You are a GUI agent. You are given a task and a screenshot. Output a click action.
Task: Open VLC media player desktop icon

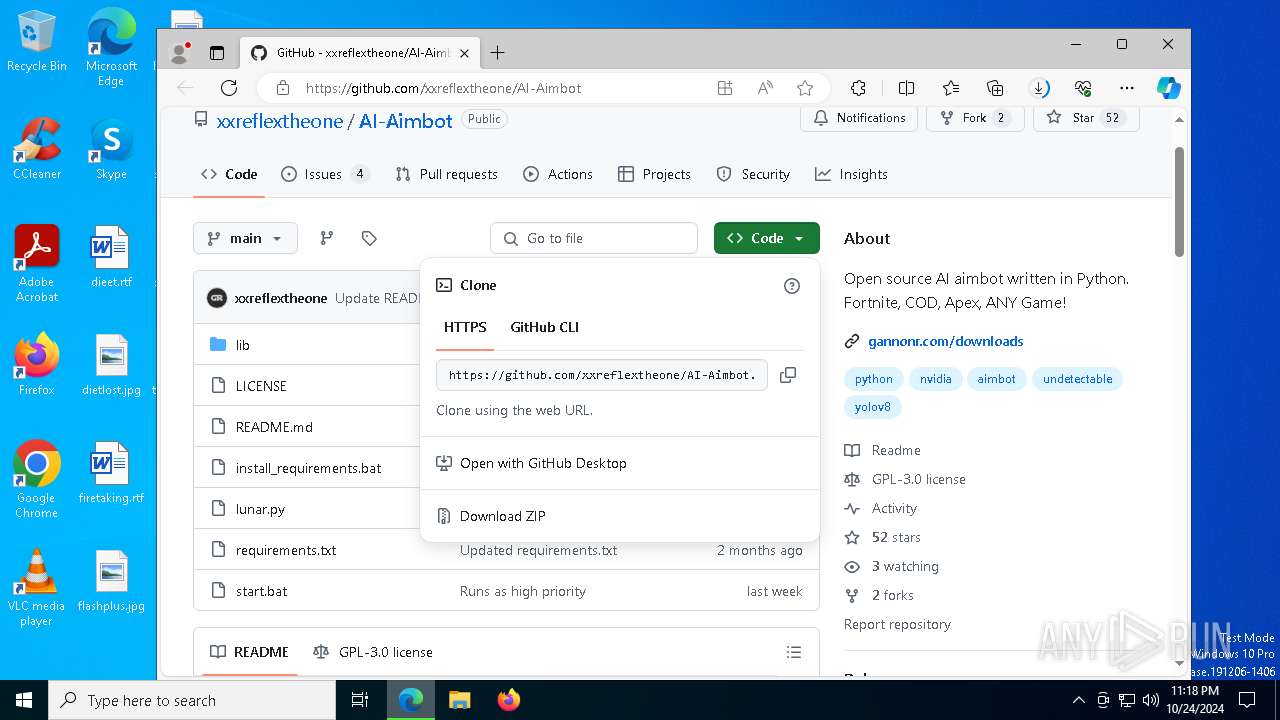(36, 588)
